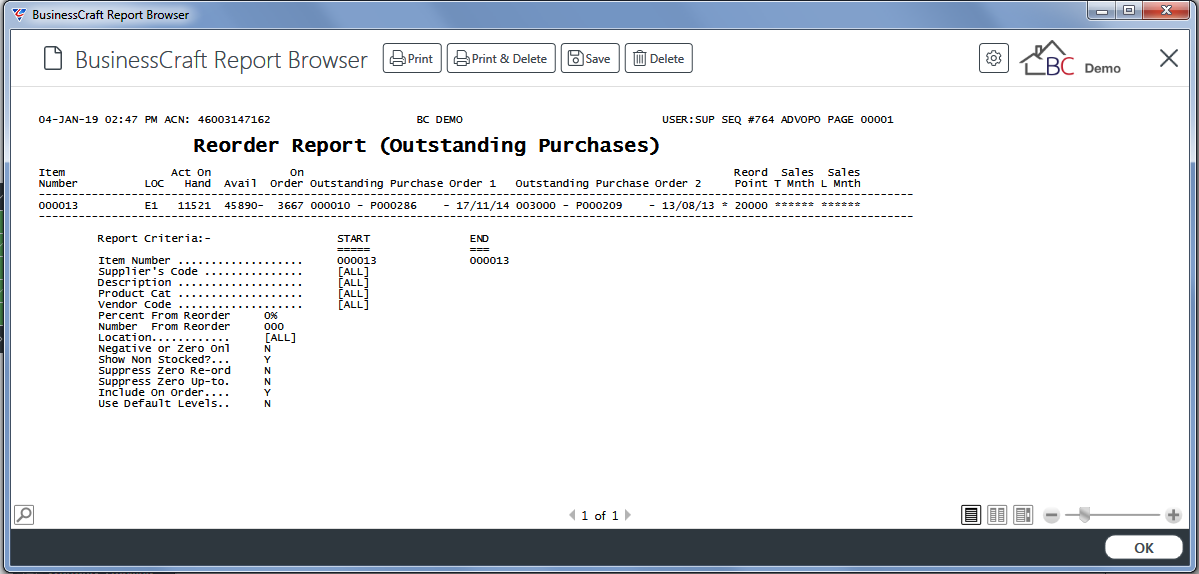The width and height of the screenshot is (1199, 574).
Task: Click the Print & Delete button
Action: [x=501, y=59]
